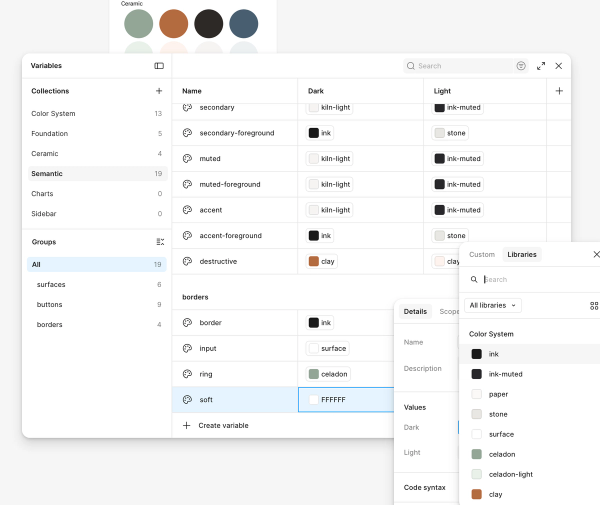Pick the surface library color
600x505 pixels.
[530, 434]
